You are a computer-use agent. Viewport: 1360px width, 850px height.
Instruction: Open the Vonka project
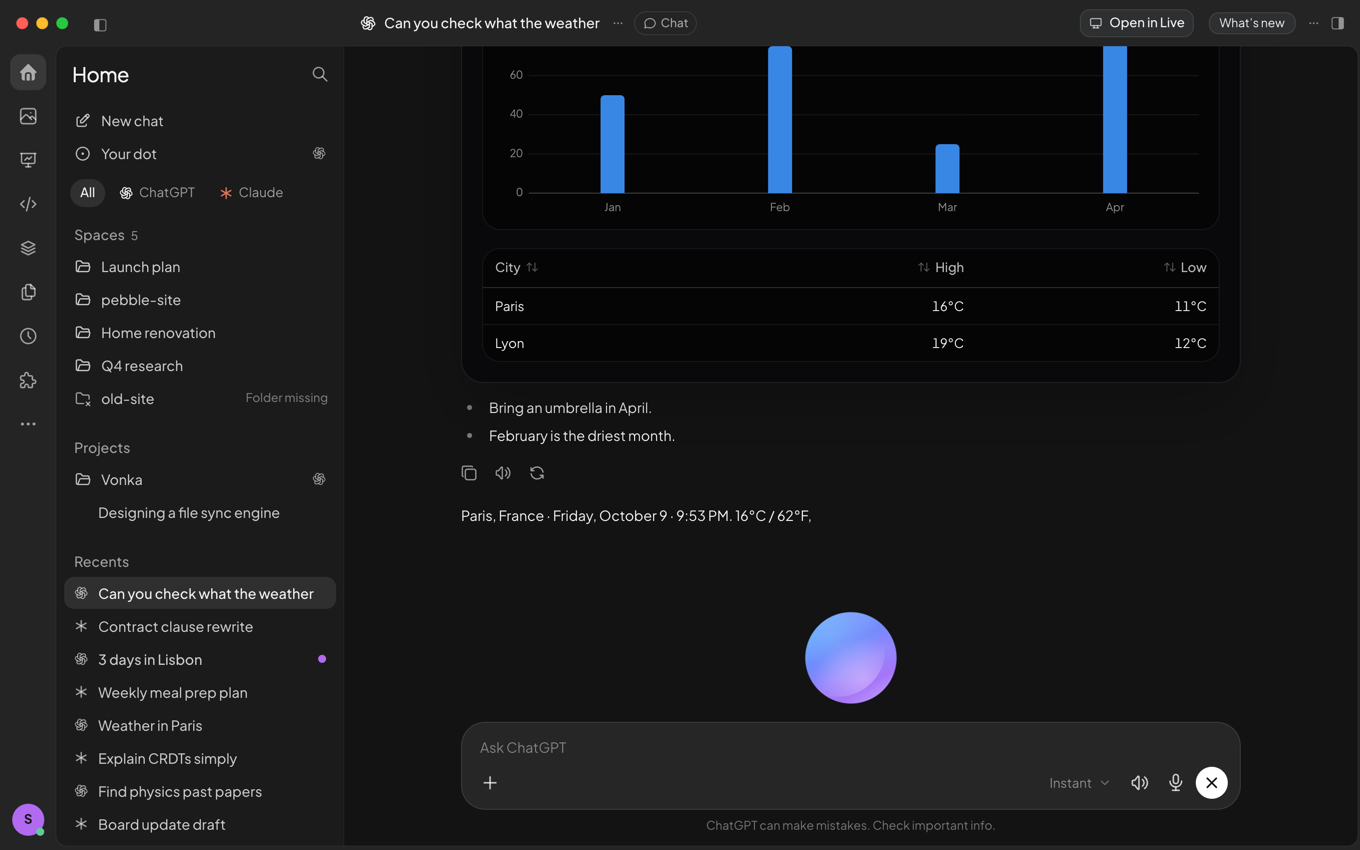click(200, 480)
